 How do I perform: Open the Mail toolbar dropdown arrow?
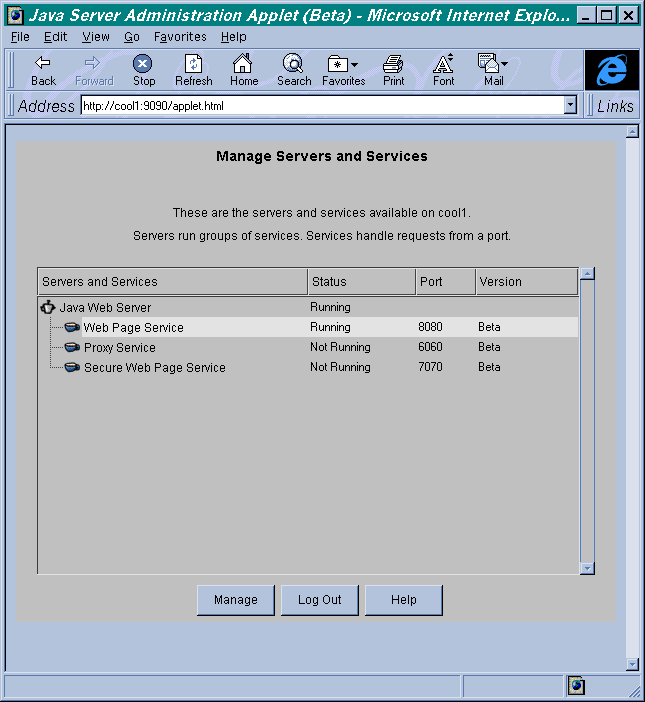[504, 64]
